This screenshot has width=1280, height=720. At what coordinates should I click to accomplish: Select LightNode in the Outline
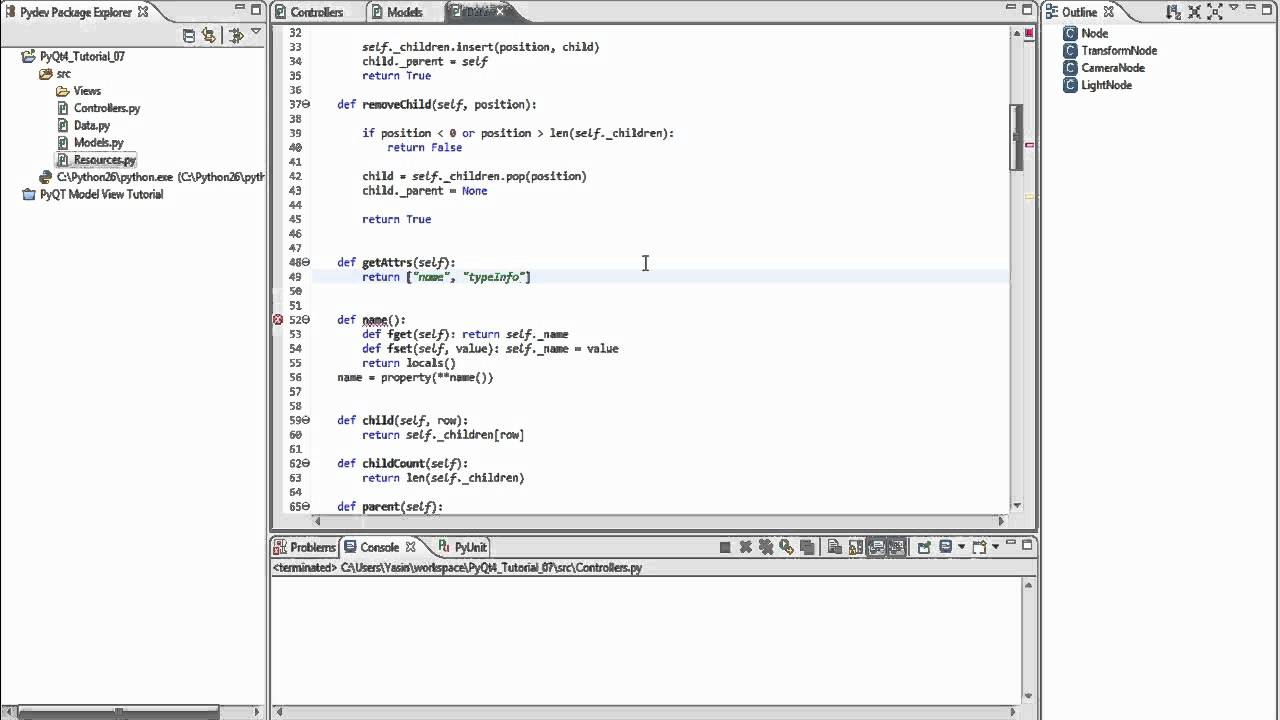(x=1106, y=85)
